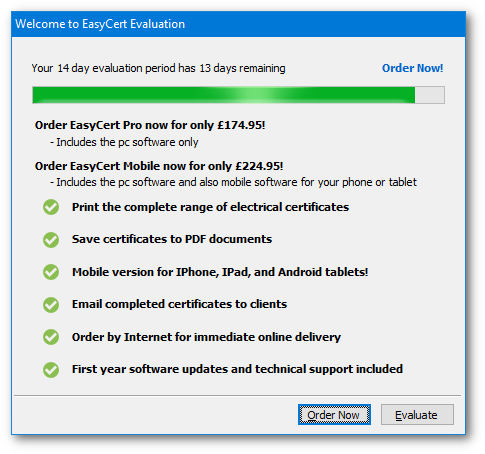Open the Order Now! link at top right
This screenshot has height=454, width=485.
412,68
